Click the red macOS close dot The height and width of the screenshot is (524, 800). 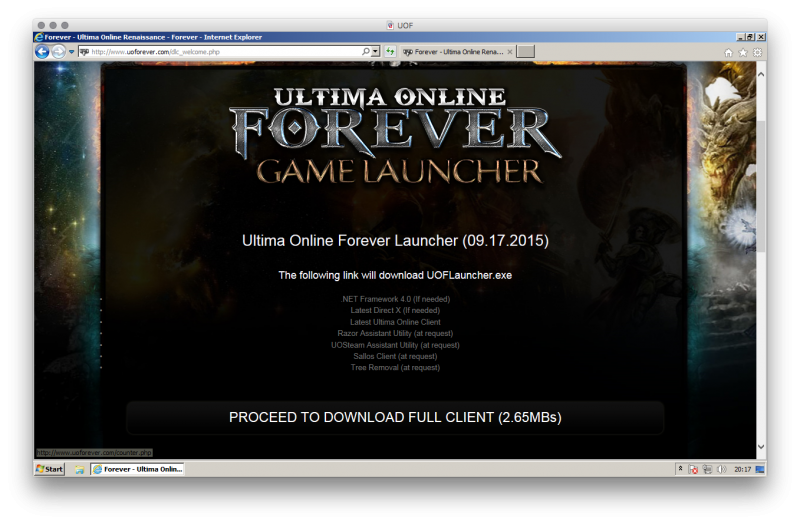(41, 25)
